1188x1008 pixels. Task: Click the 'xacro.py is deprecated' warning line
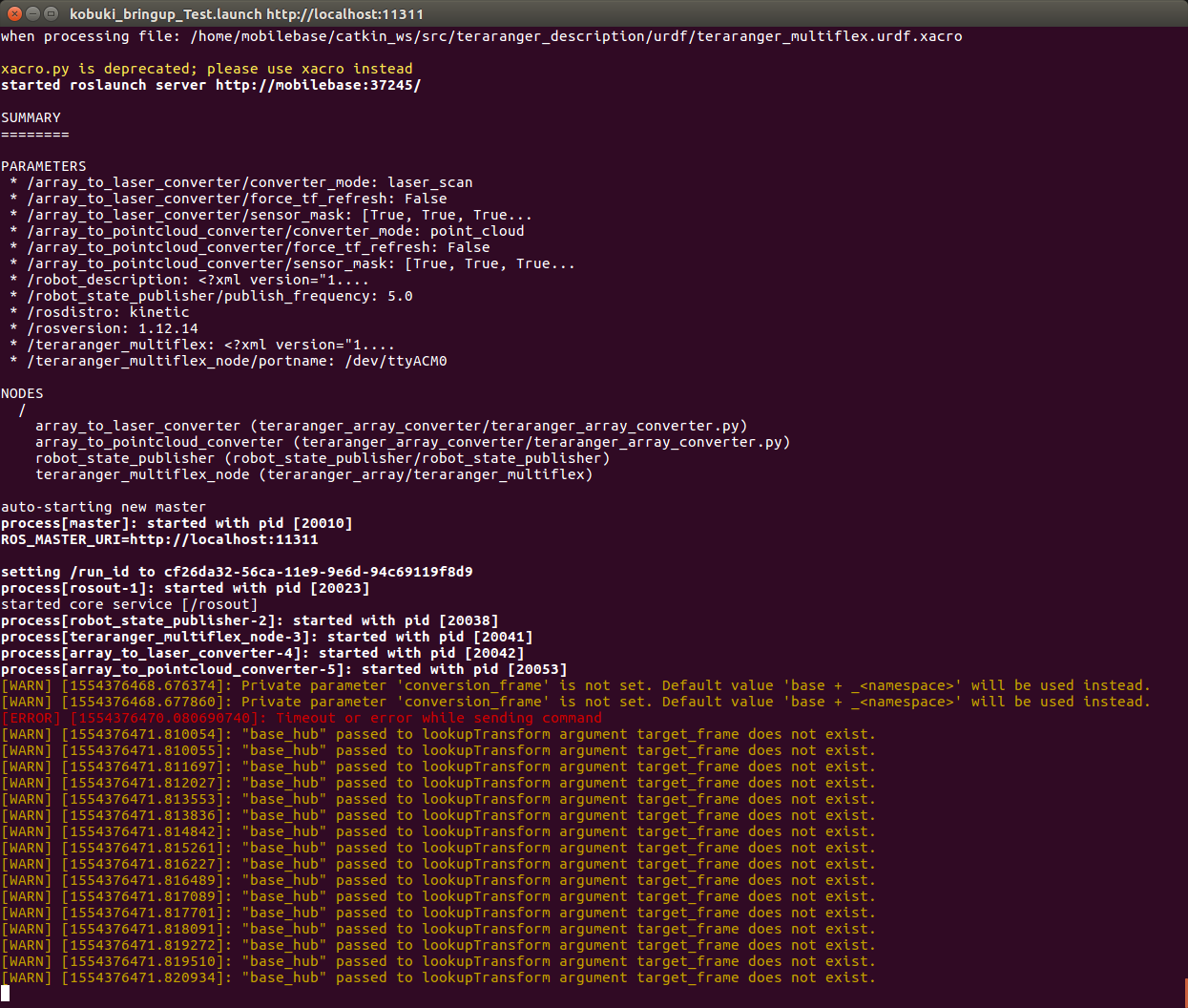(x=207, y=69)
